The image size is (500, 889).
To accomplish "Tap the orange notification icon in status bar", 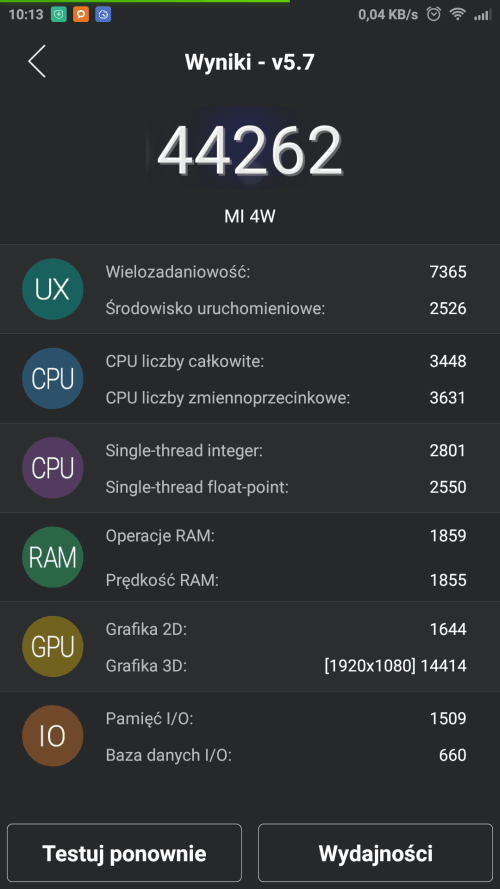I will (81, 15).
